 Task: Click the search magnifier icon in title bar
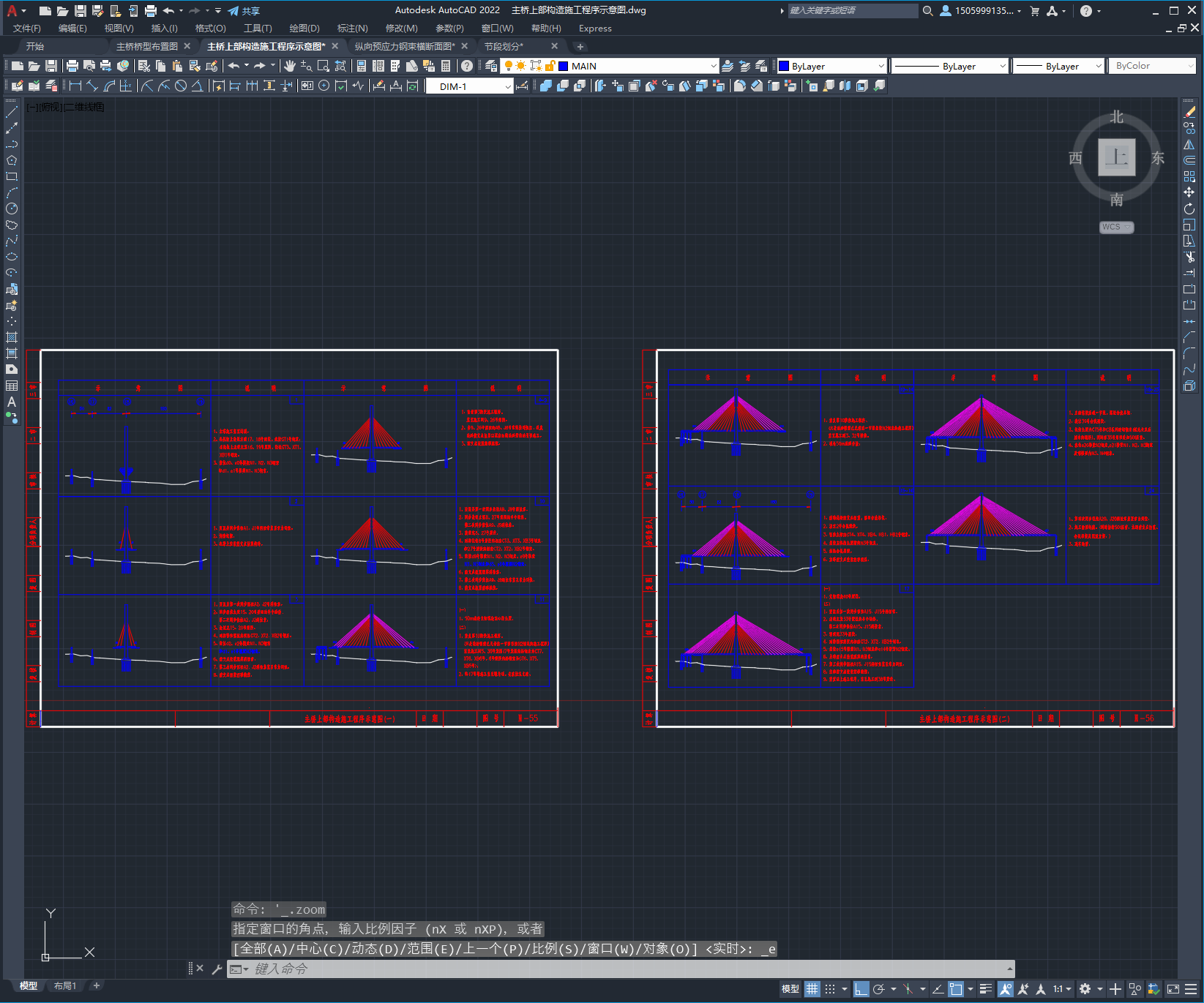pos(928,11)
